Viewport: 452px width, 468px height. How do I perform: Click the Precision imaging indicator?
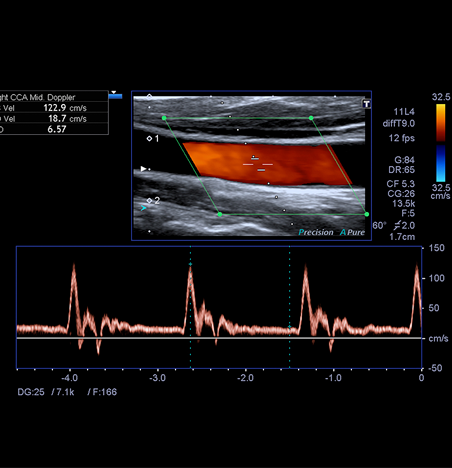316,232
